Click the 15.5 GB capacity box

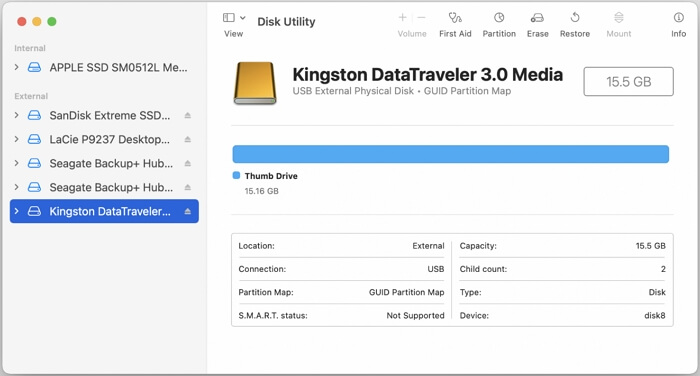point(628,81)
